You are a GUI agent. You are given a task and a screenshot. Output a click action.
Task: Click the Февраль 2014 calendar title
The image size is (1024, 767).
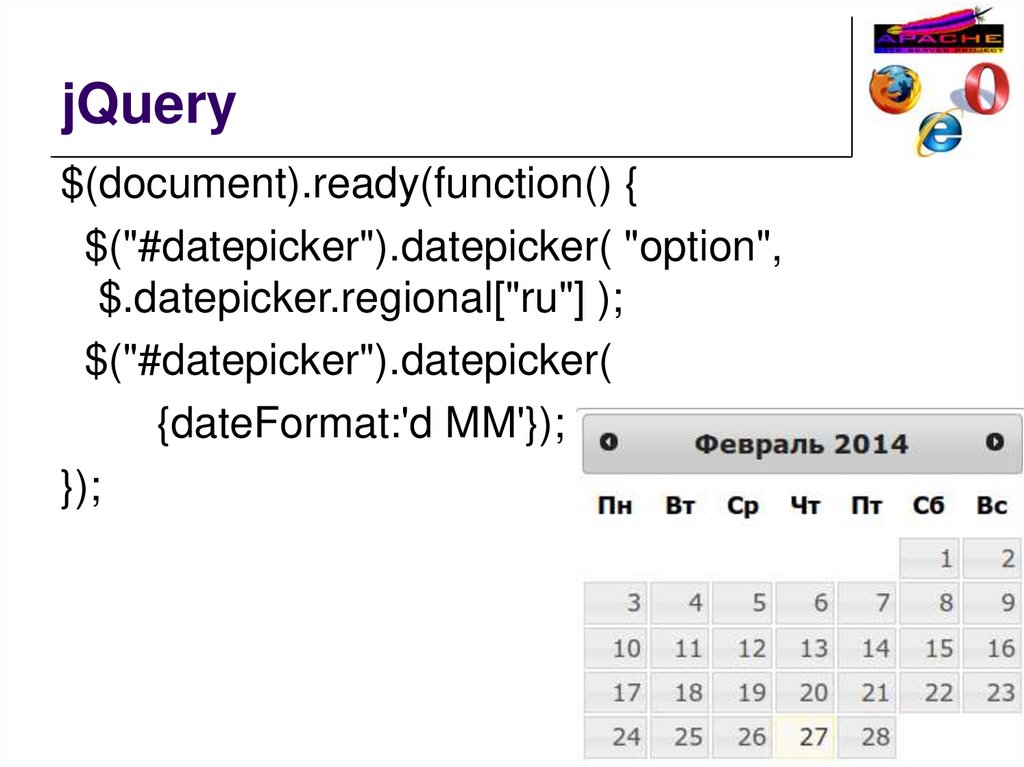click(801, 443)
